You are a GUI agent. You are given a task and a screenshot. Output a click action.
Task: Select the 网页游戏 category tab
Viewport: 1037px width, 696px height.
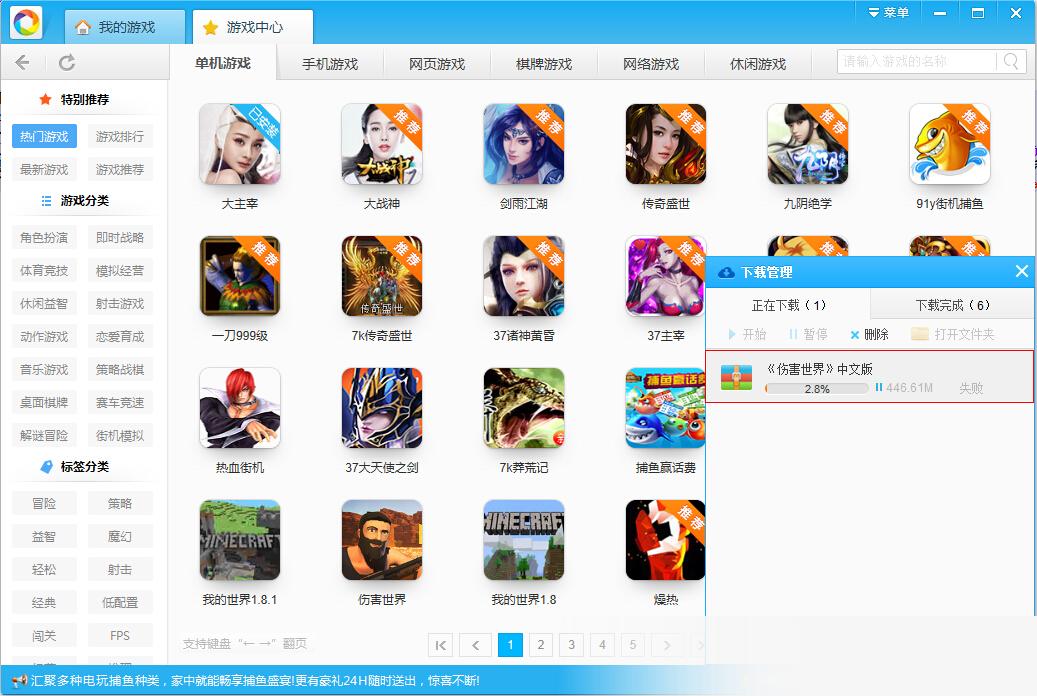436,64
